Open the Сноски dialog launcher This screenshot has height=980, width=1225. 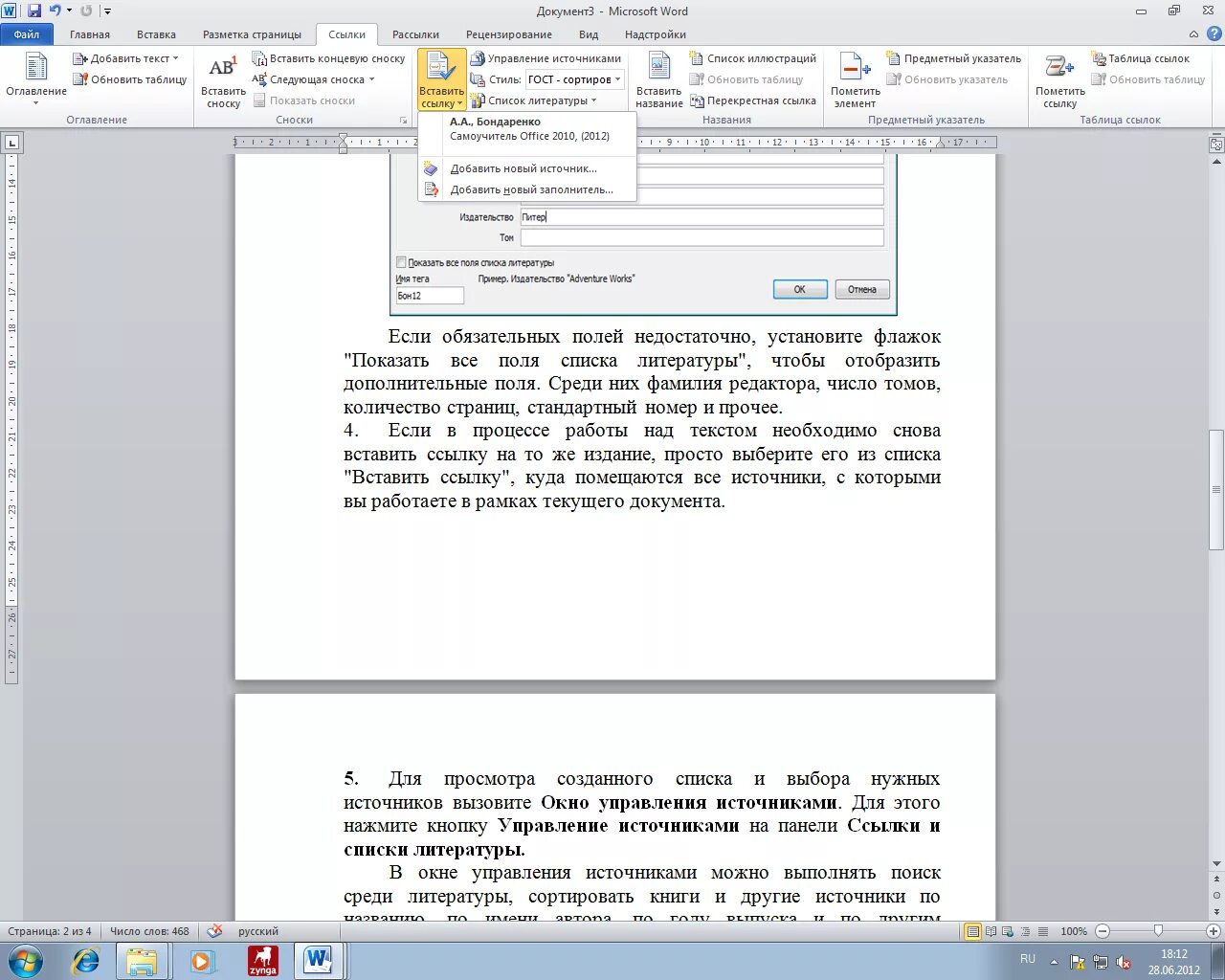tap(403, 120)
